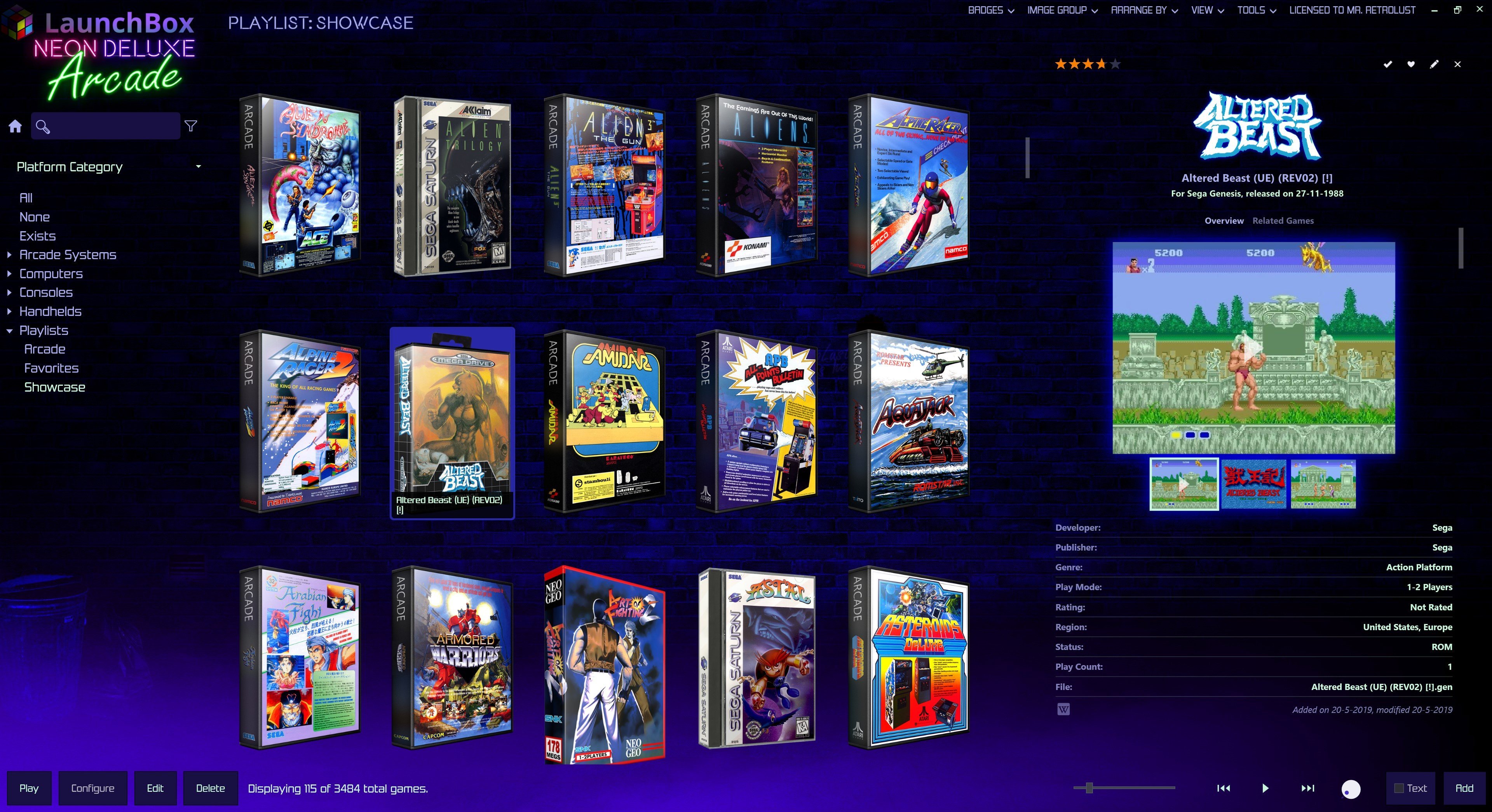Skip to previous track

pos(1223,788)
